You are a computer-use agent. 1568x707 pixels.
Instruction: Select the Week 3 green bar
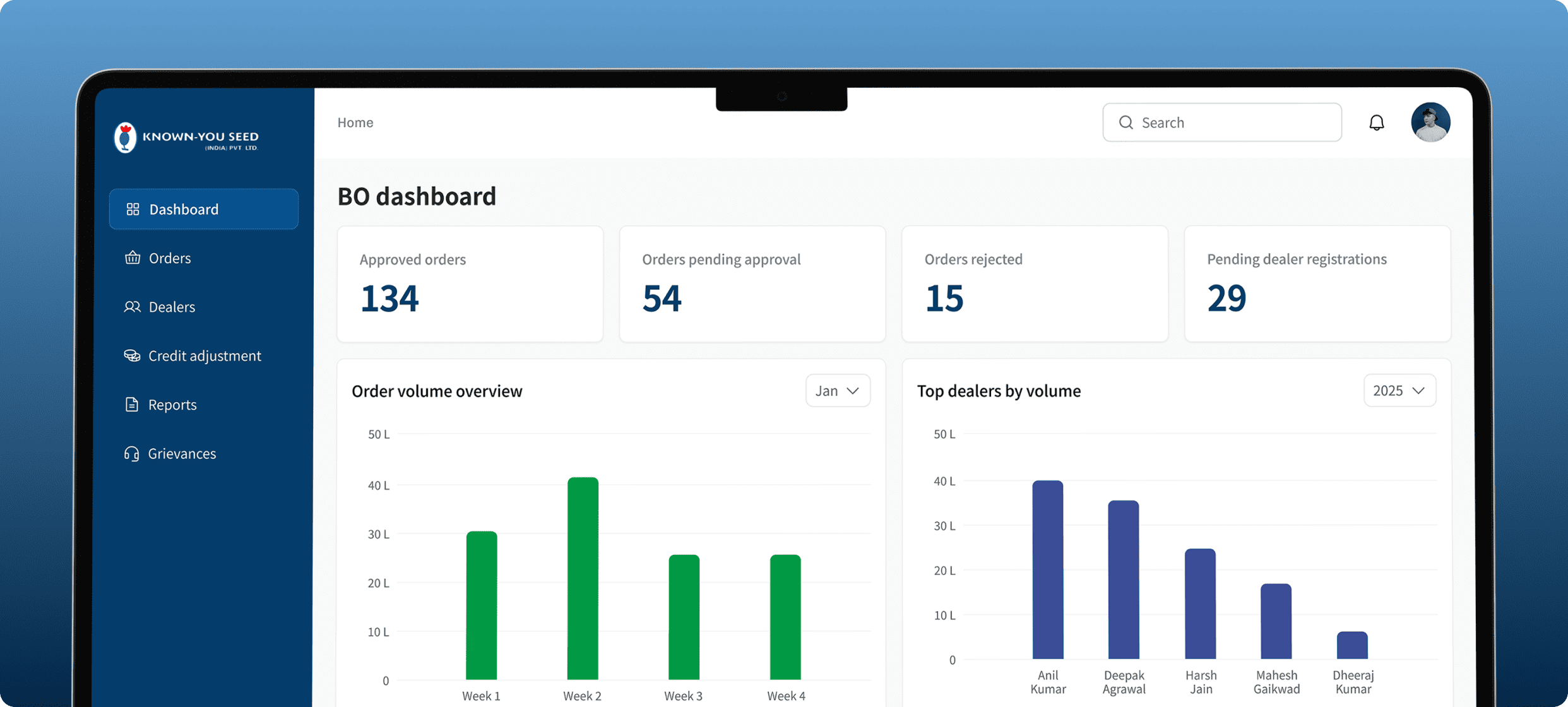684,617
